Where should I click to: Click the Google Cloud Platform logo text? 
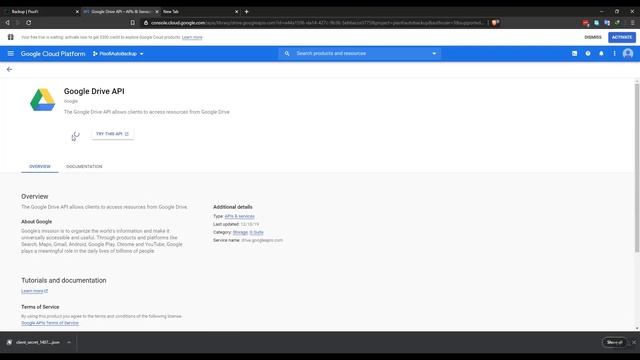tap(53, 53)
